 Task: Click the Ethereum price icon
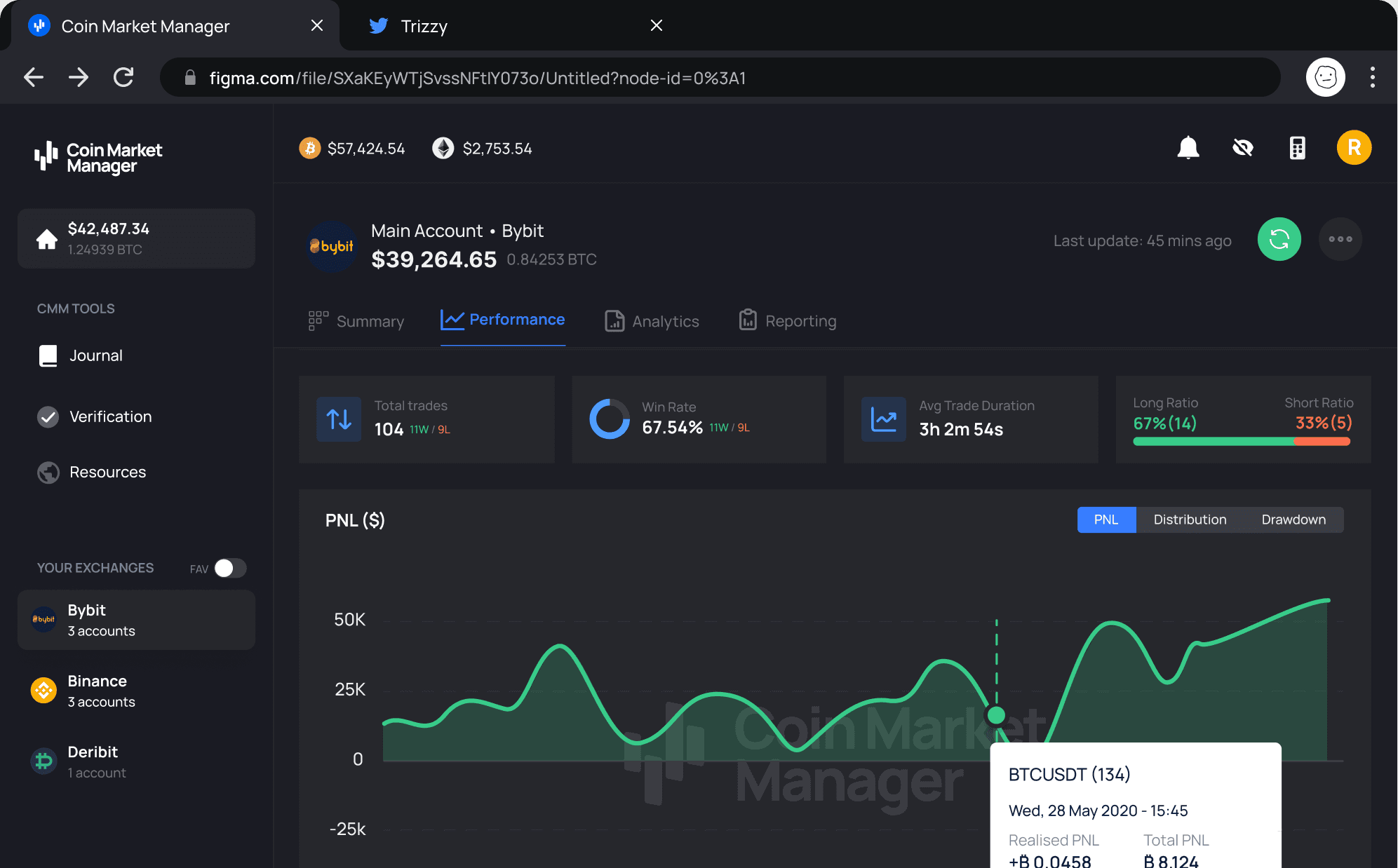coord(443,148)
